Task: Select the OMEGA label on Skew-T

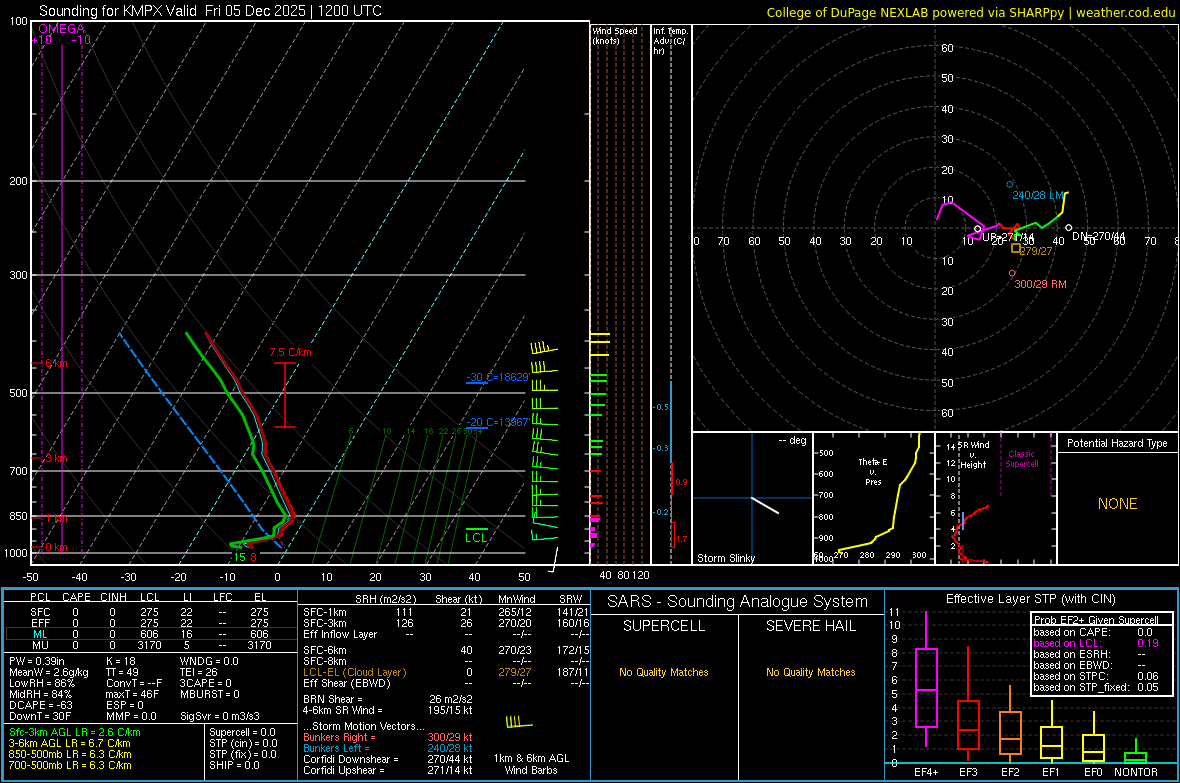Action: (61, 29)
